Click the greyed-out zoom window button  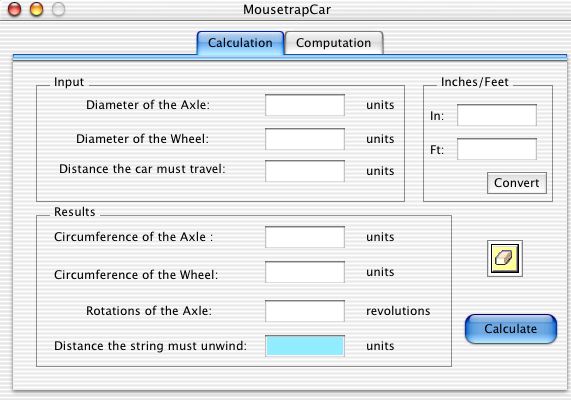(x=58, y=9)
